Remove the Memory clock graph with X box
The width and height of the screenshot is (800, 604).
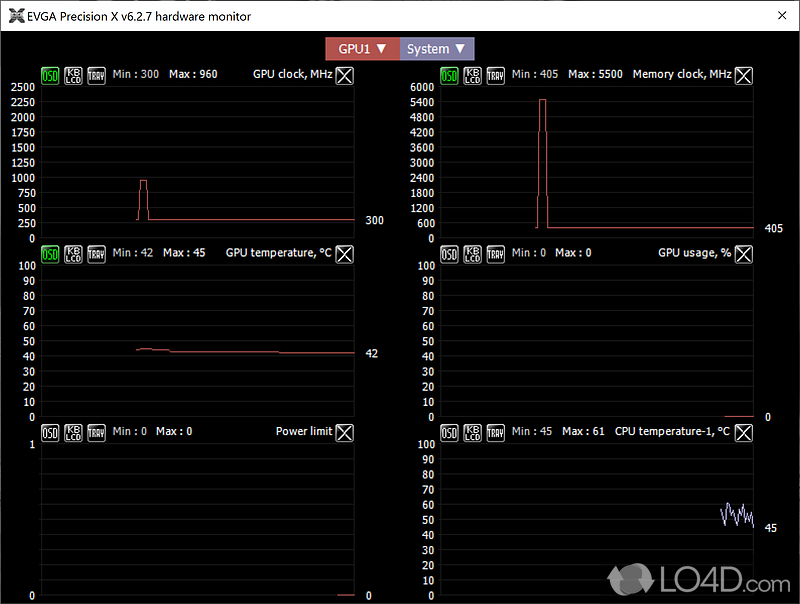pos(744,76)
